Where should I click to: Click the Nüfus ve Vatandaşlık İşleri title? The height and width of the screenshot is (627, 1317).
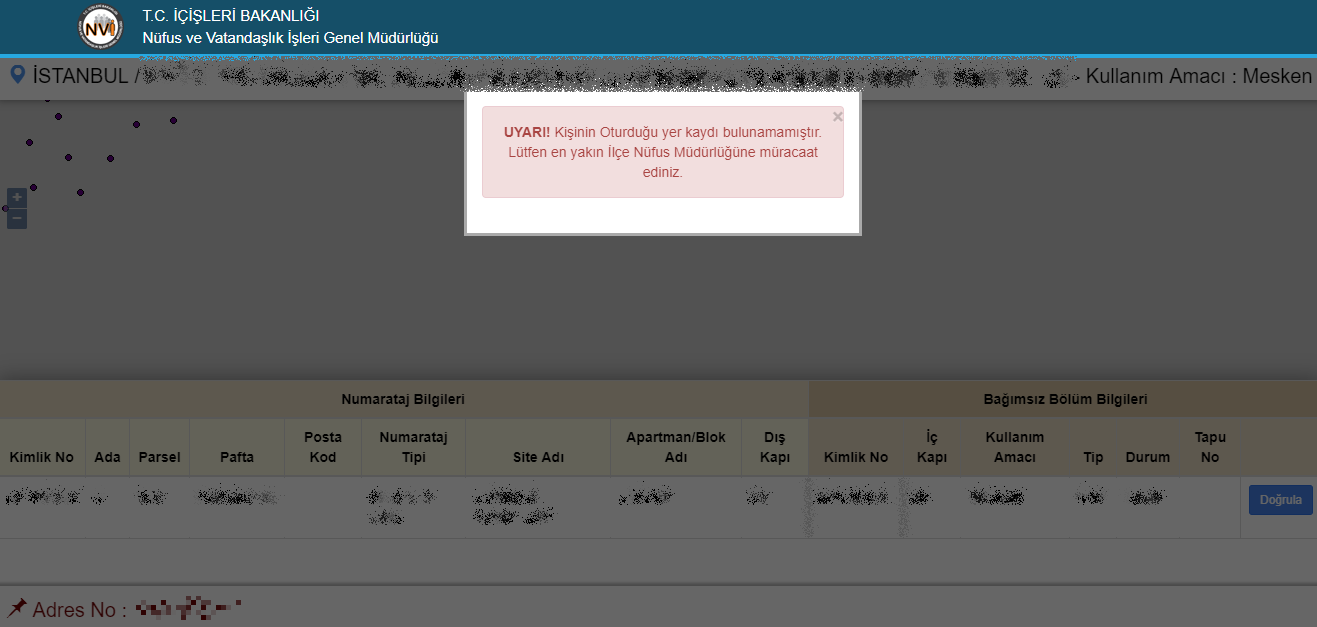click(x=290, y=38)
